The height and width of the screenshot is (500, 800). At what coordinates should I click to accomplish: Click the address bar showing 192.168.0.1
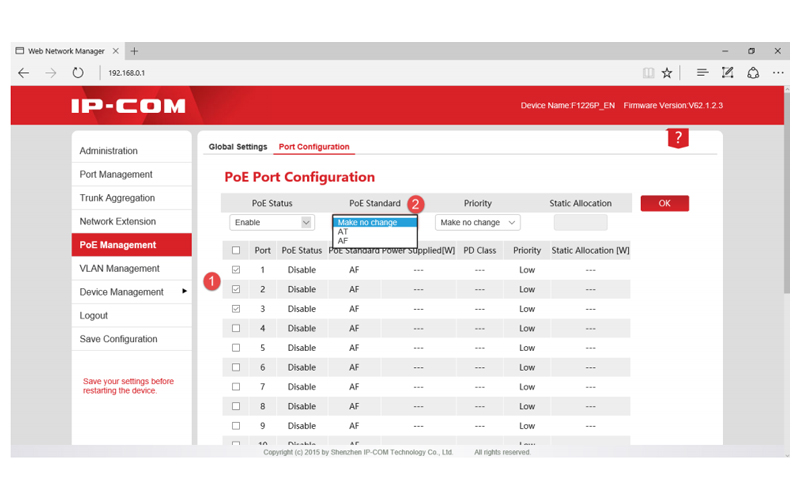coord(127,73)
